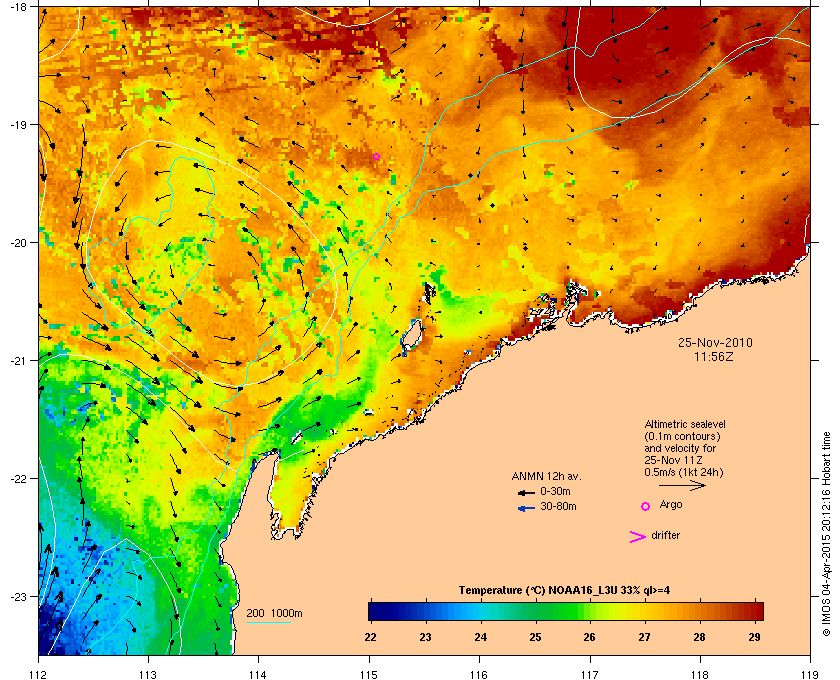Click the magenta Argo circle on the map
Image resolution: width=840 pixels, height=680 pixels.
coord(377,156)
